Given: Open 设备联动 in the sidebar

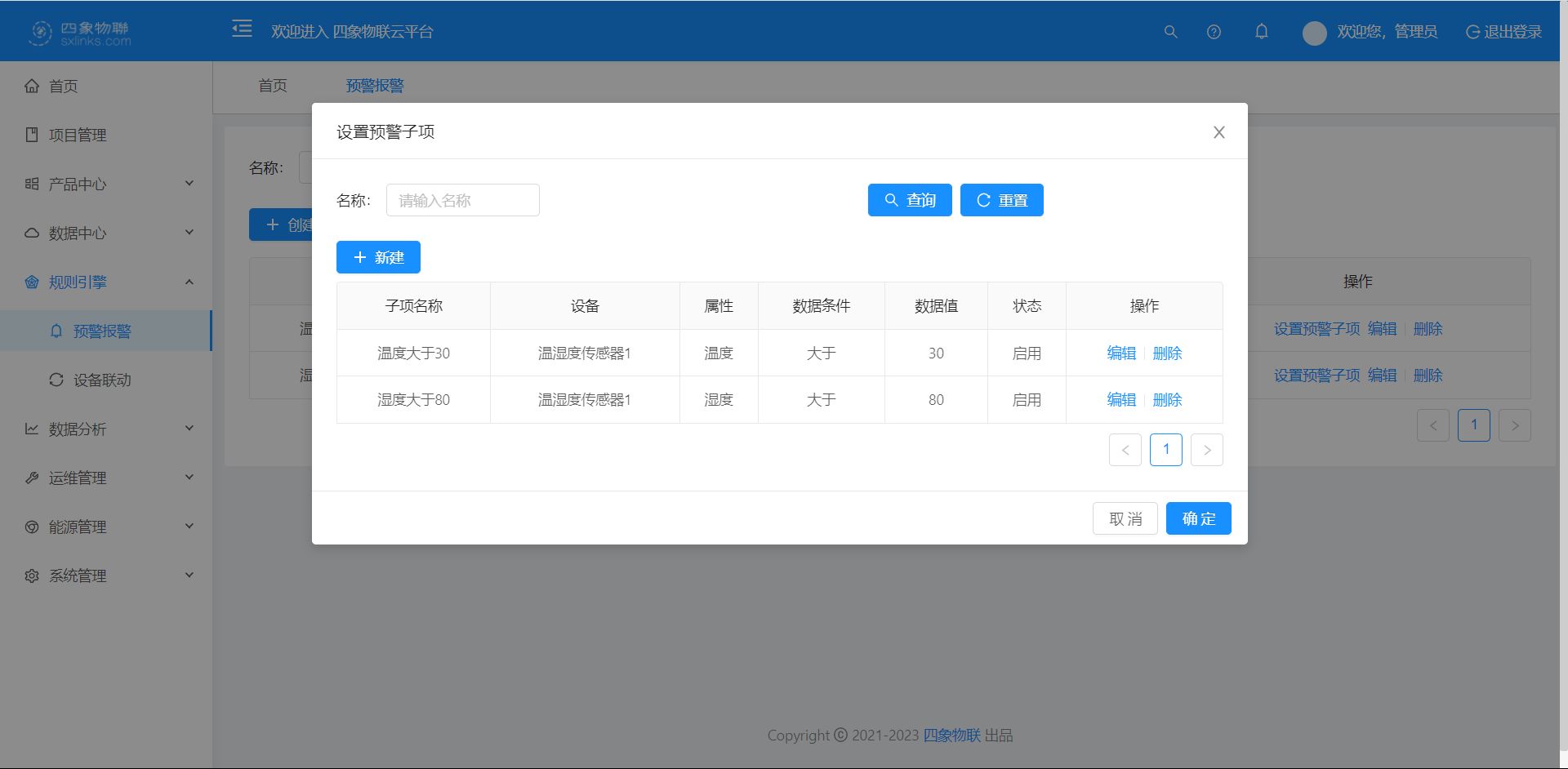Looking at the screenshot, I should pyautogui.click(x=106, y=380).
